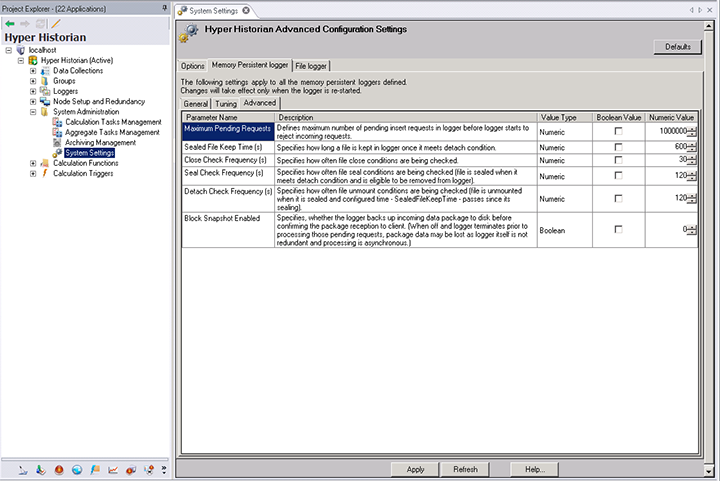Click the pencil edit icon in explorer toolbar
720x481 pixels.
[x=55, y=23]
